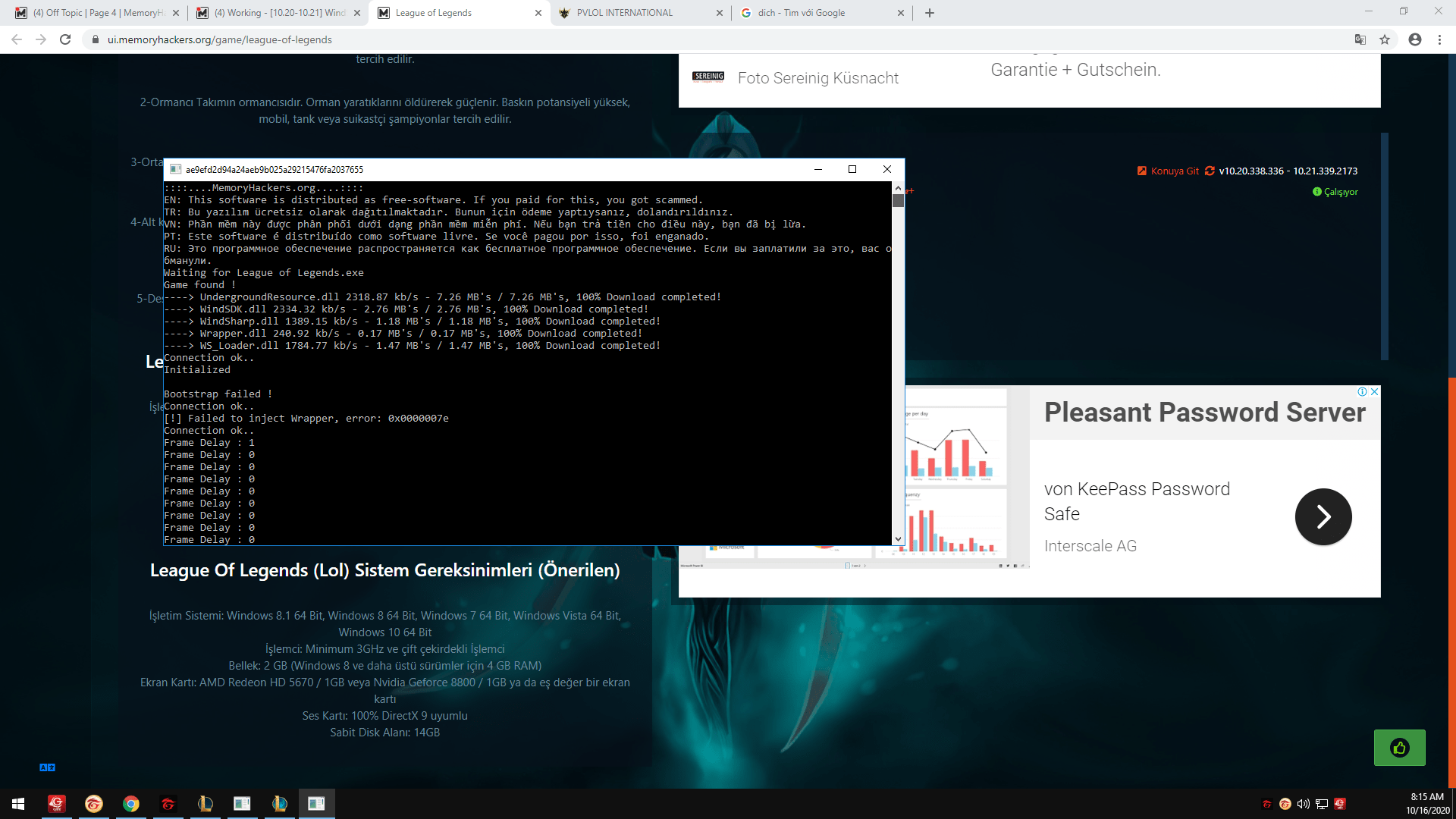Open first League of Legends taskbar icon
Image resolution: width=1456 pixels, height=819 pixels.
[x=206, y=804]
